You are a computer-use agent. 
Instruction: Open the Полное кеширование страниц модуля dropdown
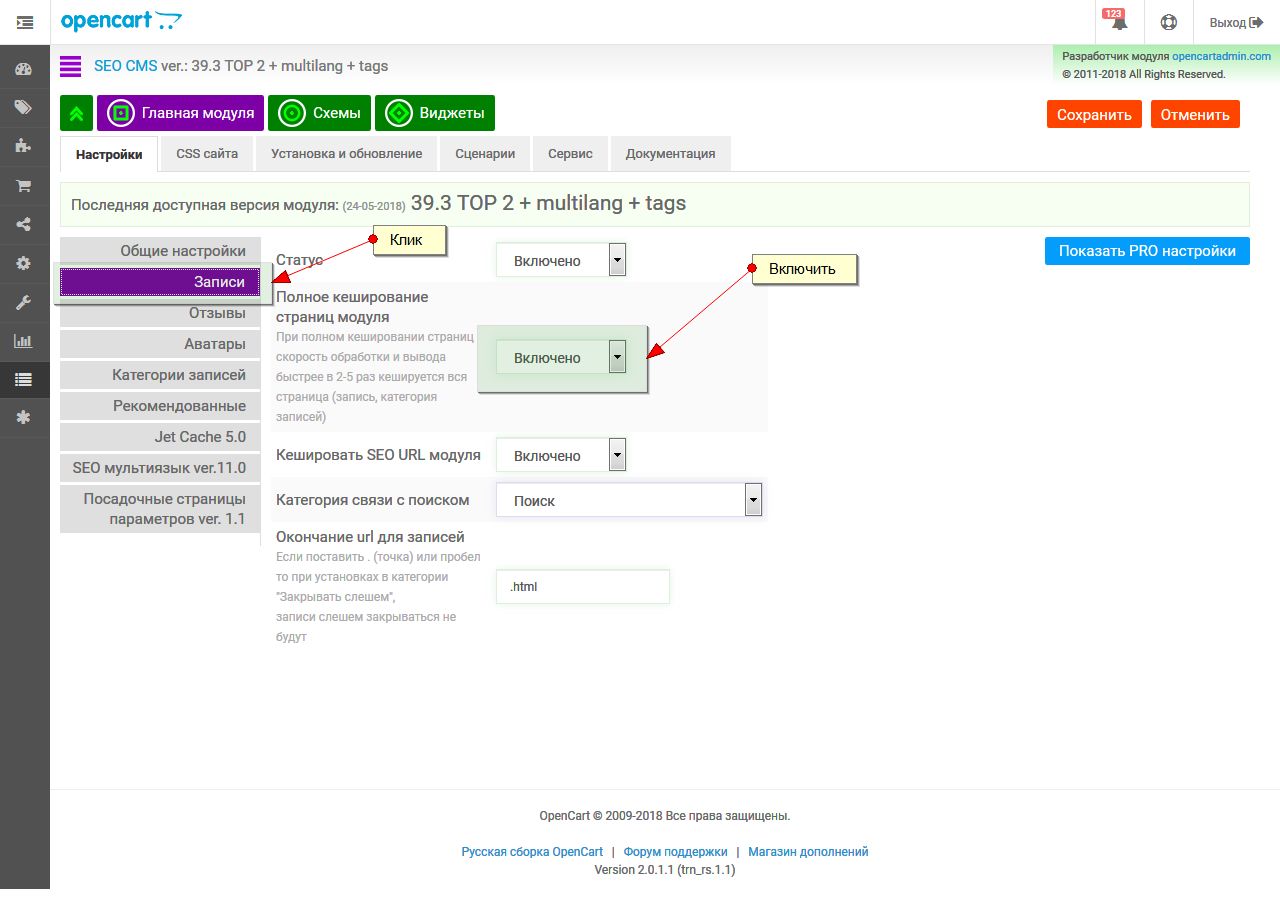click(561, 357)
